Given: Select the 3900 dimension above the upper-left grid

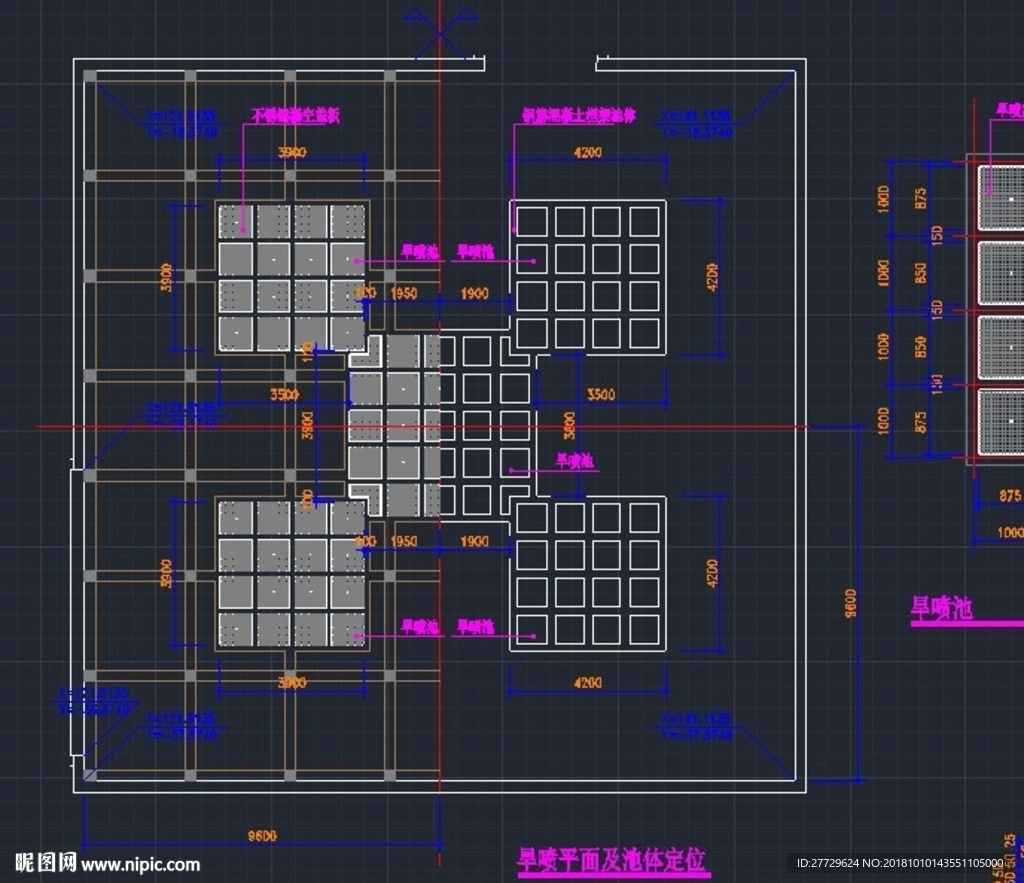Looking at the screenshot, I should pos(292,152).
